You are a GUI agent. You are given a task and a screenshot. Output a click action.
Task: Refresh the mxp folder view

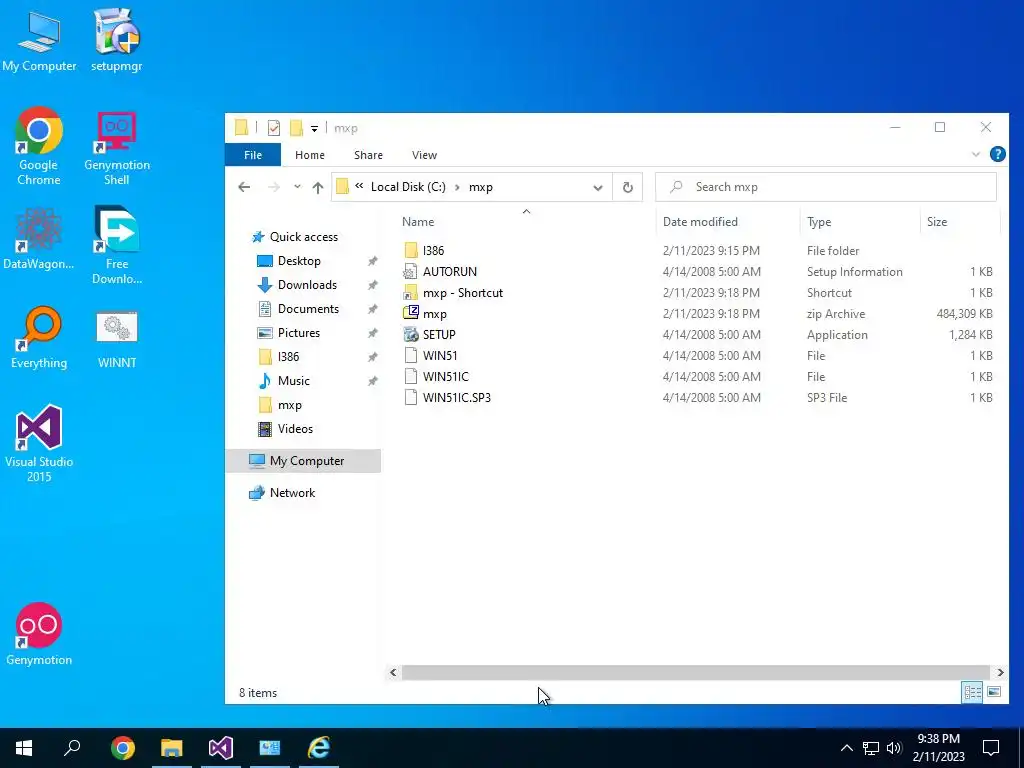click(628, 187)
